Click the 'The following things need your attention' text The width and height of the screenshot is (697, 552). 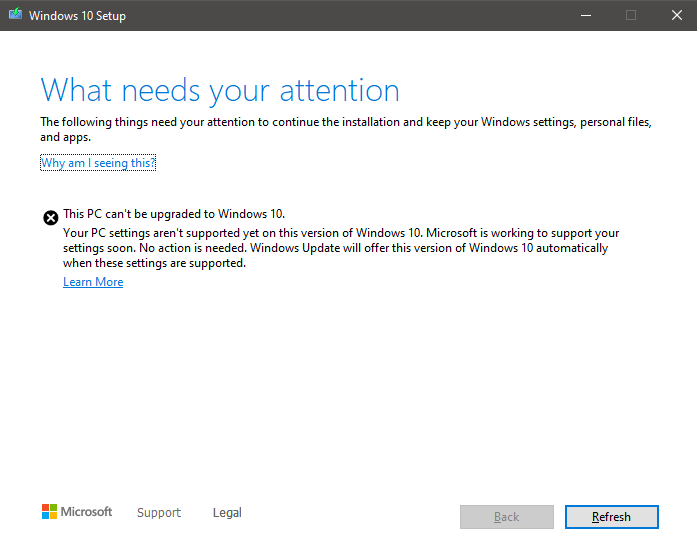[346, 129]
